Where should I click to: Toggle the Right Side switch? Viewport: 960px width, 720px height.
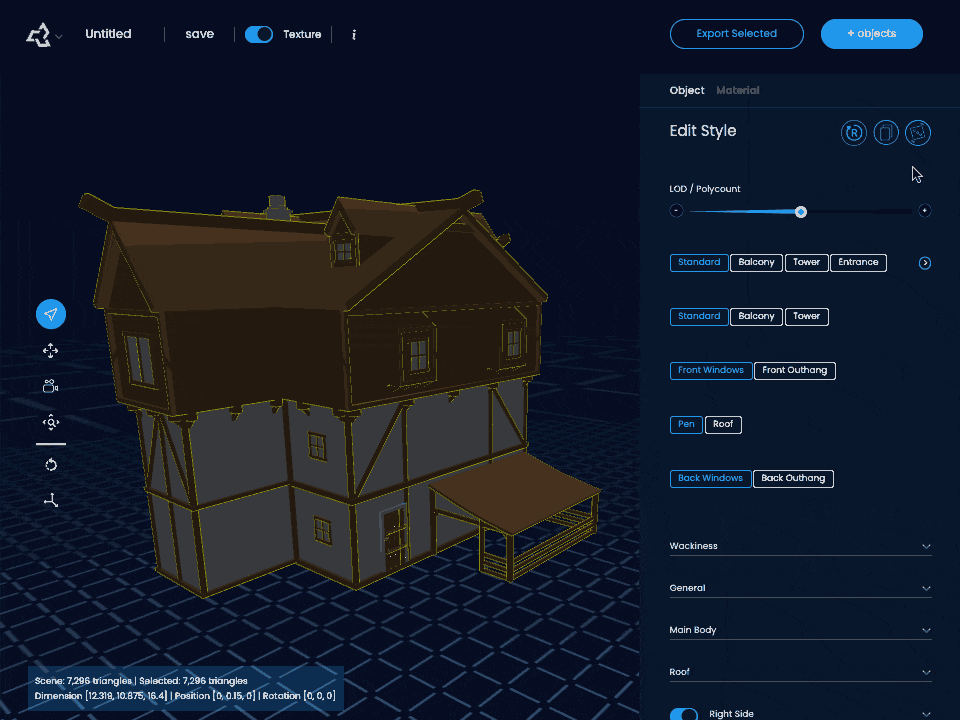pos(684,714)
